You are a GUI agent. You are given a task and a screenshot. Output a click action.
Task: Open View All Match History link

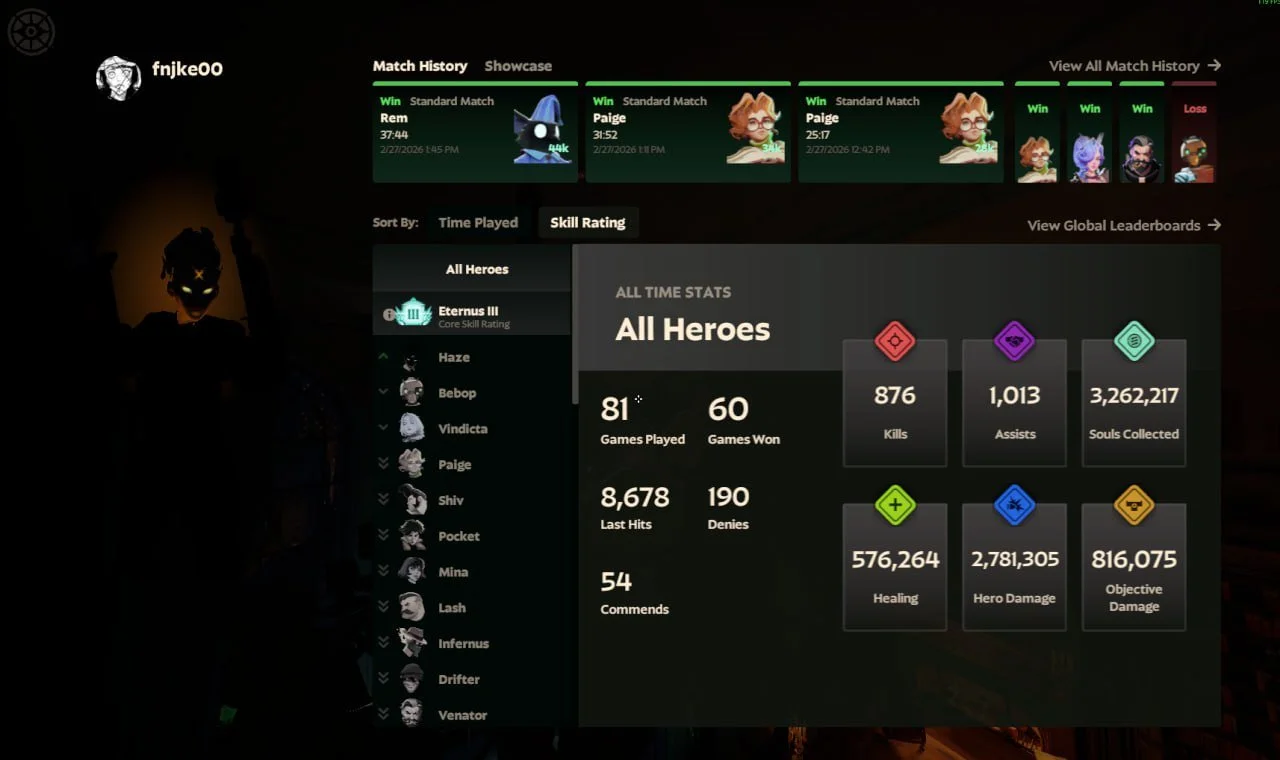(x=1135, y=66)
